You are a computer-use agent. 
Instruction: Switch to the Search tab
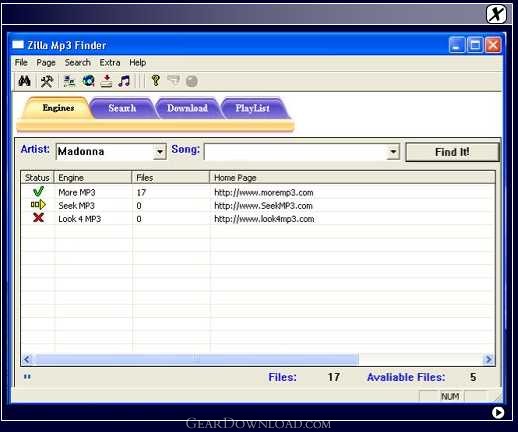tap(122, 108)
